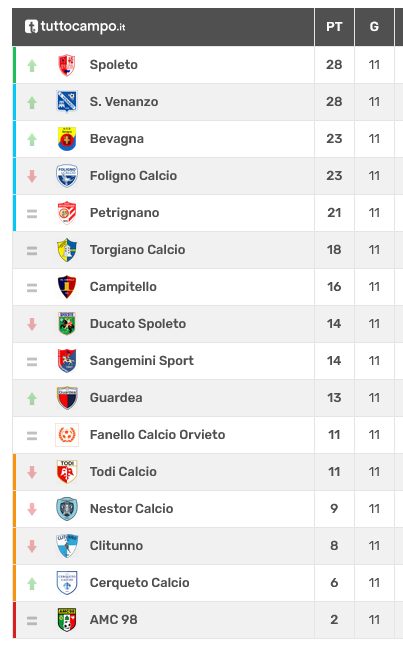Sort by the G column header
The height and width of the screenshot is (649, 403).
pos(374,26)
